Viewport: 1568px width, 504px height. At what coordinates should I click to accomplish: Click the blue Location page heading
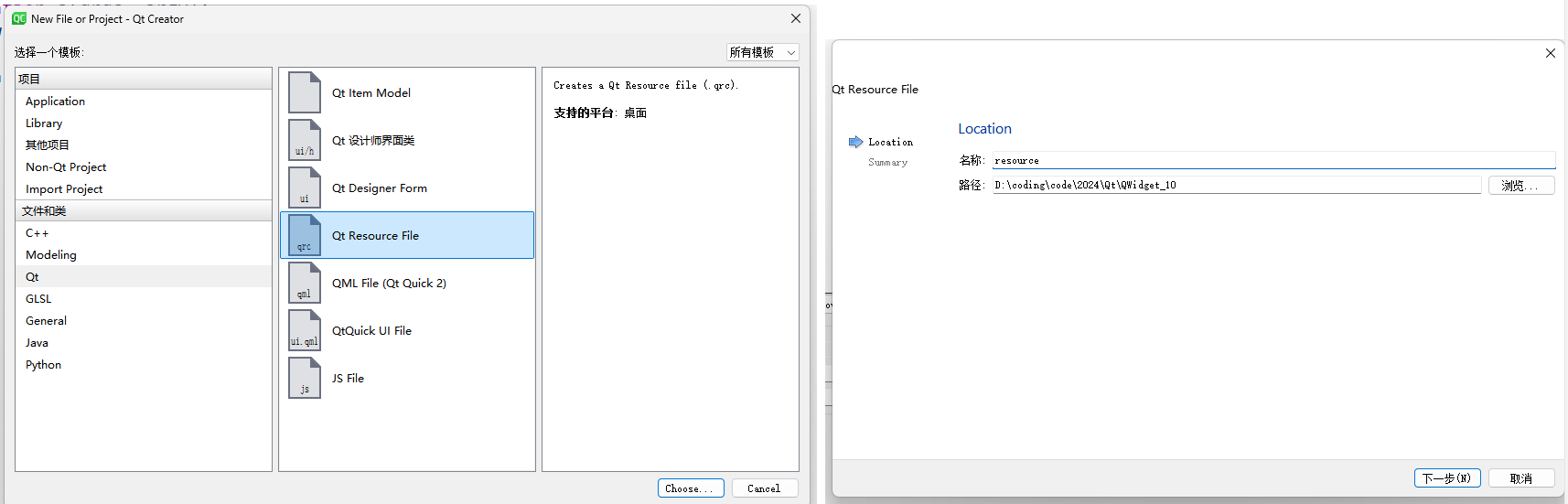pos(984,129)
